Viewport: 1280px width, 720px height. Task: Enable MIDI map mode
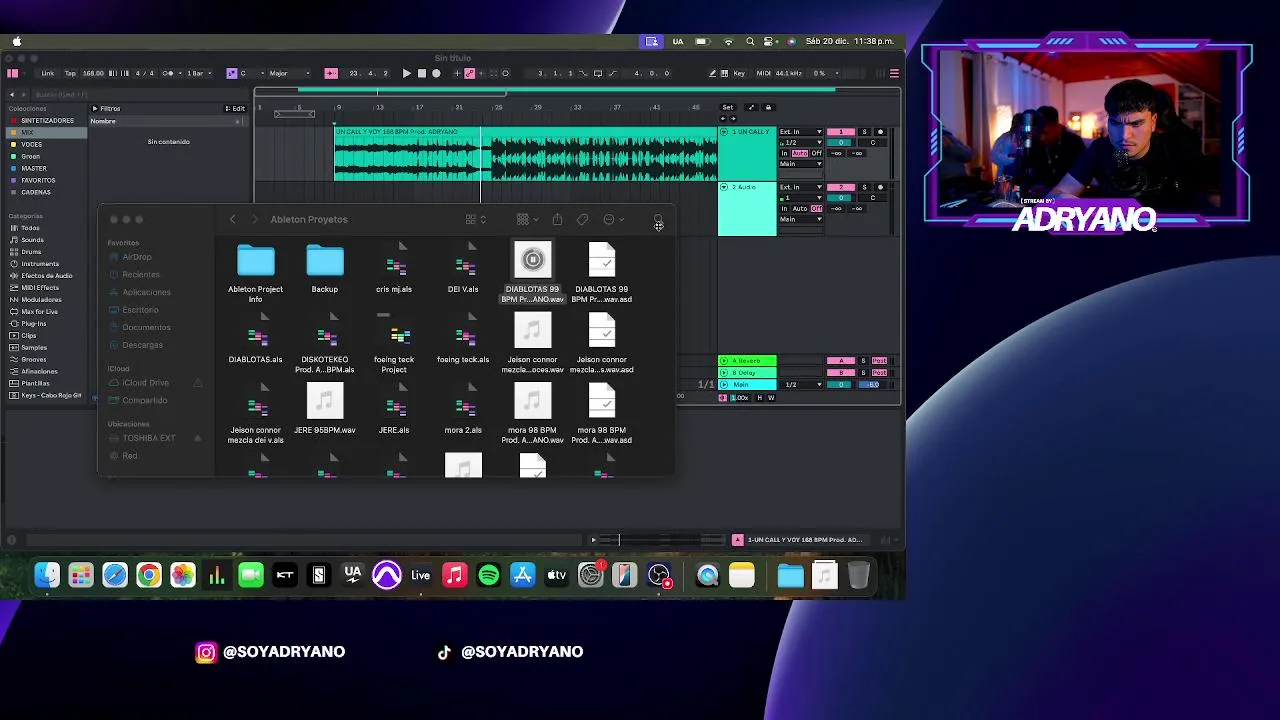click(x=763, y=73)
